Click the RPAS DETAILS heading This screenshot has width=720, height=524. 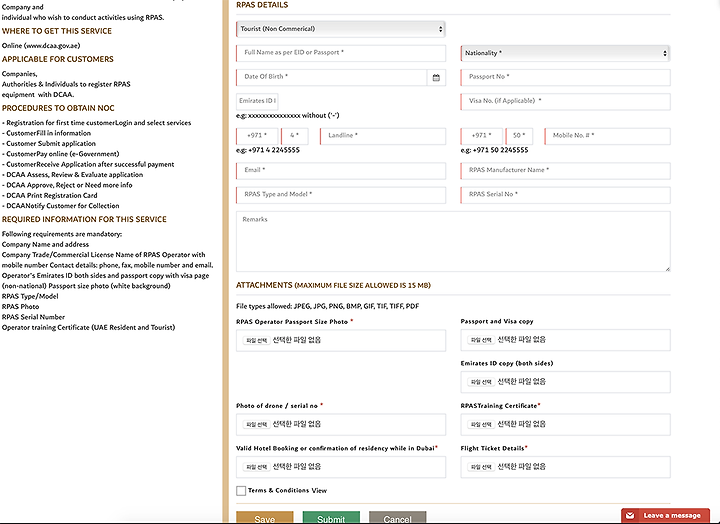tap(262, 5)
